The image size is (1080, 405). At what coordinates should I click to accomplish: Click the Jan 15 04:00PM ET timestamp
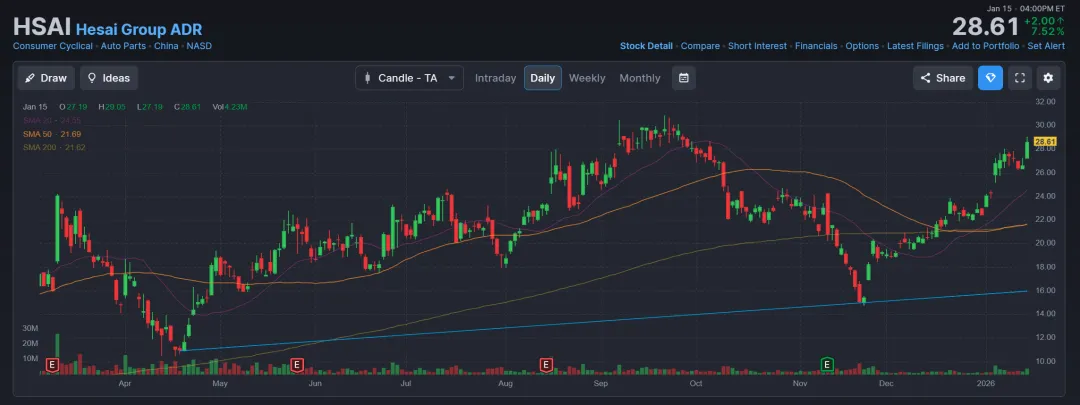(1026, 8)
